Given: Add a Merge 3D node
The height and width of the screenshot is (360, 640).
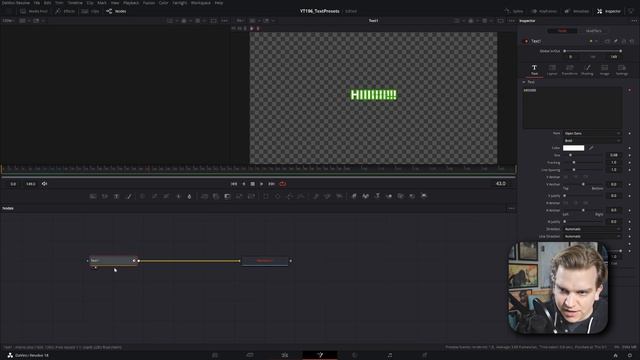Looking at the screenshot, I should coord(389,196).
